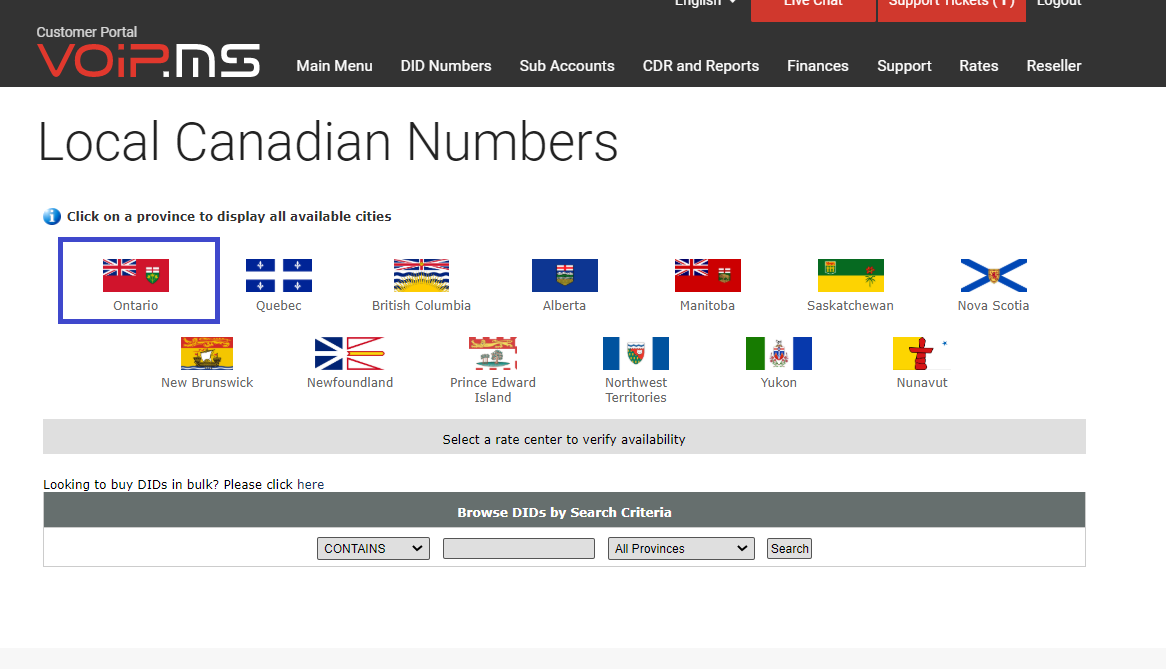Choose the Prince Edward Island flag
Screen dimensions: 1166x669
click(x=493, y=353)
